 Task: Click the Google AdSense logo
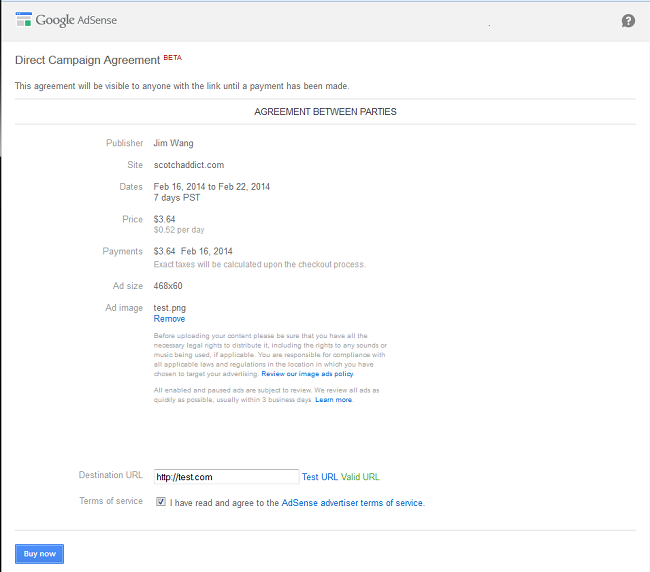click(66, 20)
